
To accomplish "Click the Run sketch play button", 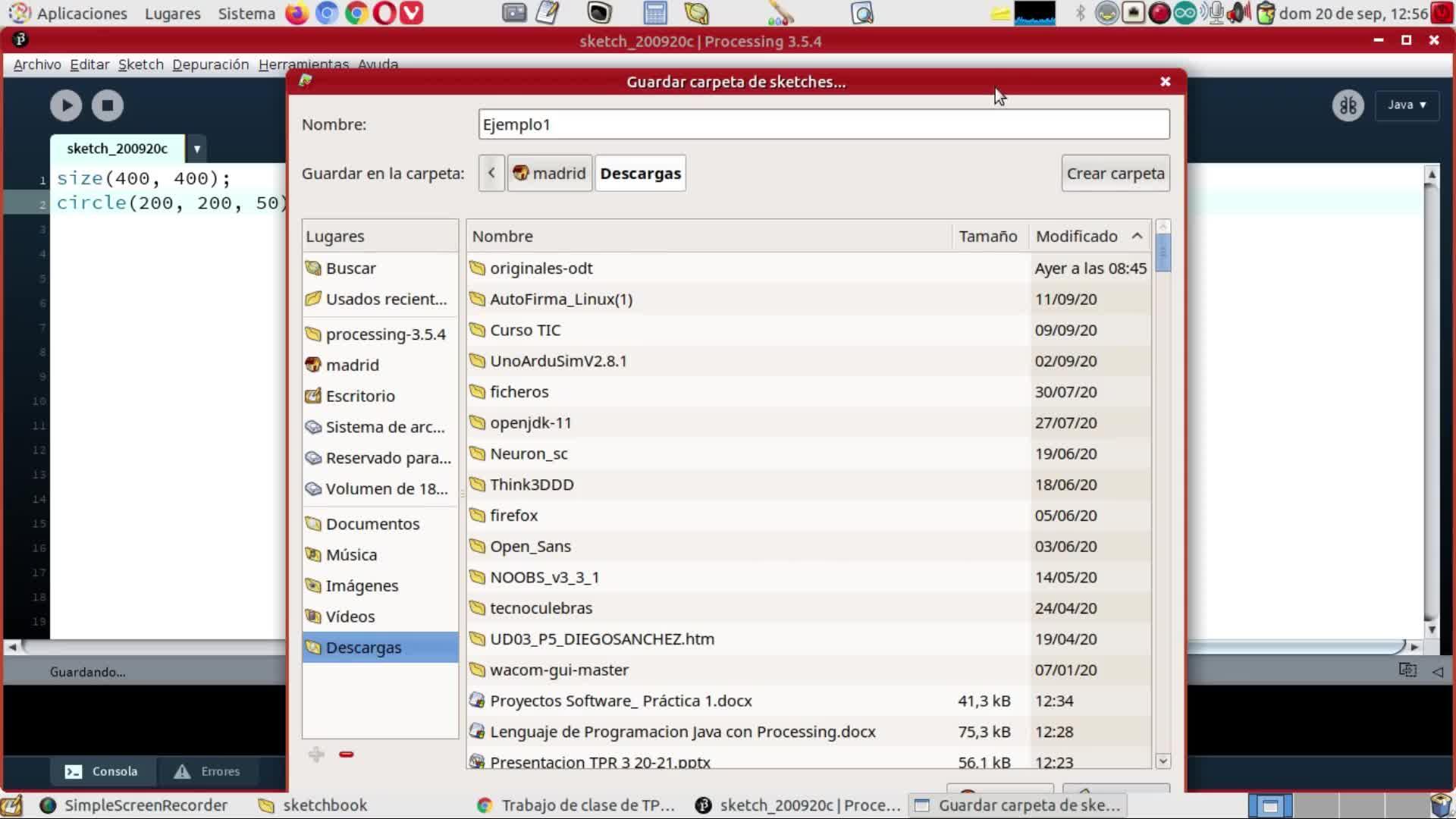I will 66,105.
